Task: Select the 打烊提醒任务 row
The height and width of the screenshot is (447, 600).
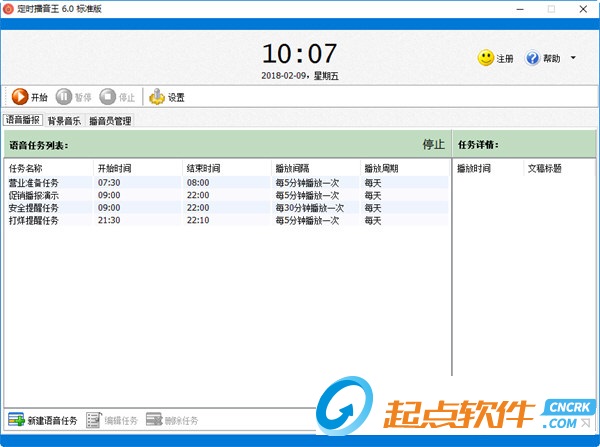Action: pos(227,220)
